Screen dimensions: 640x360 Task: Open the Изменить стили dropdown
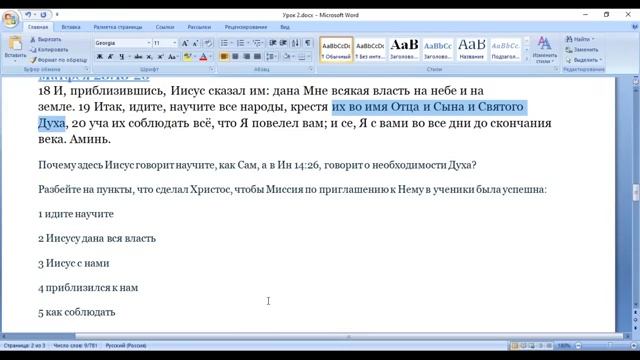pyautogui.click(x=544, y=49)
